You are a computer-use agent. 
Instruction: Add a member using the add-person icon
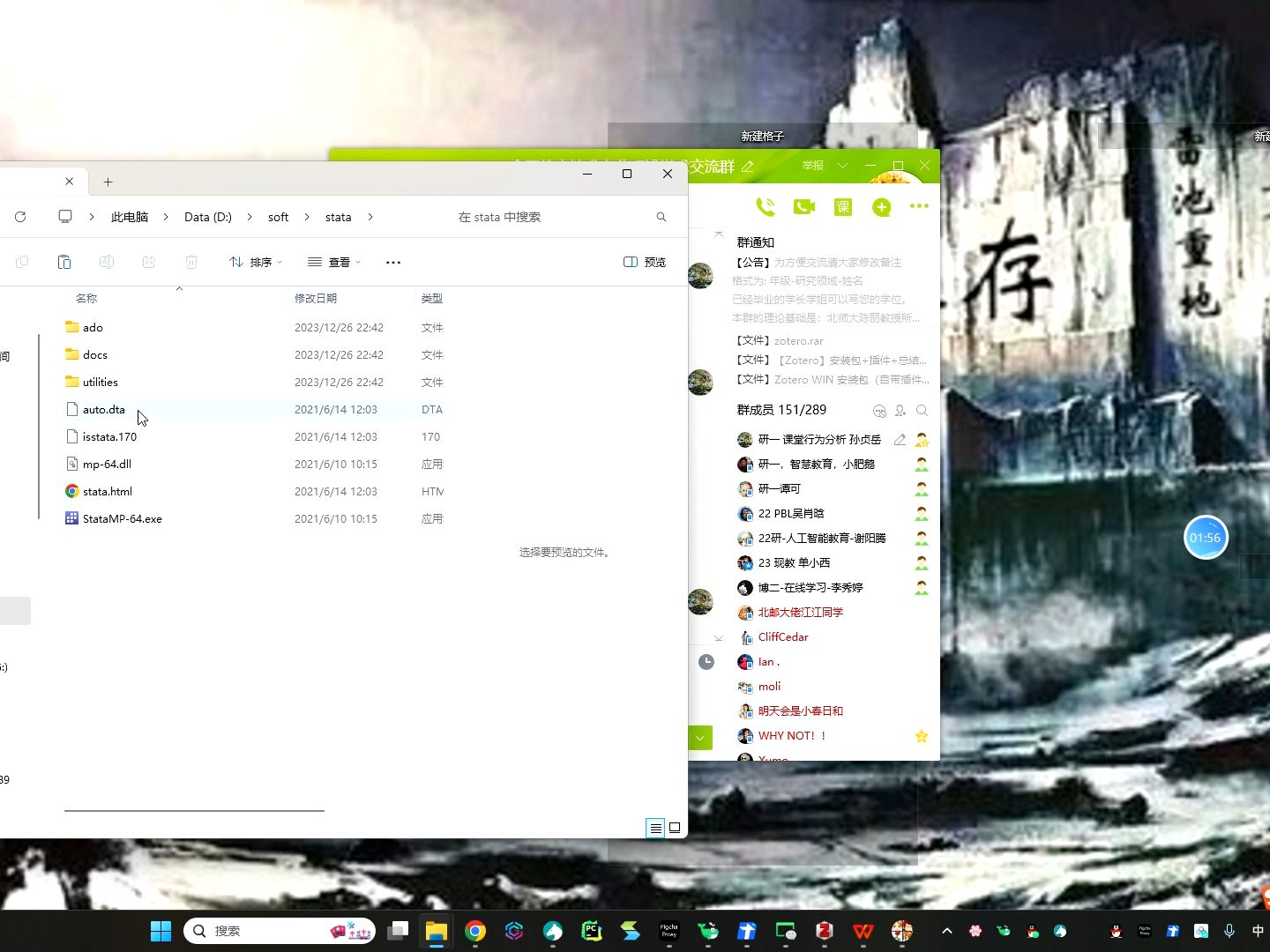point(900,411)
